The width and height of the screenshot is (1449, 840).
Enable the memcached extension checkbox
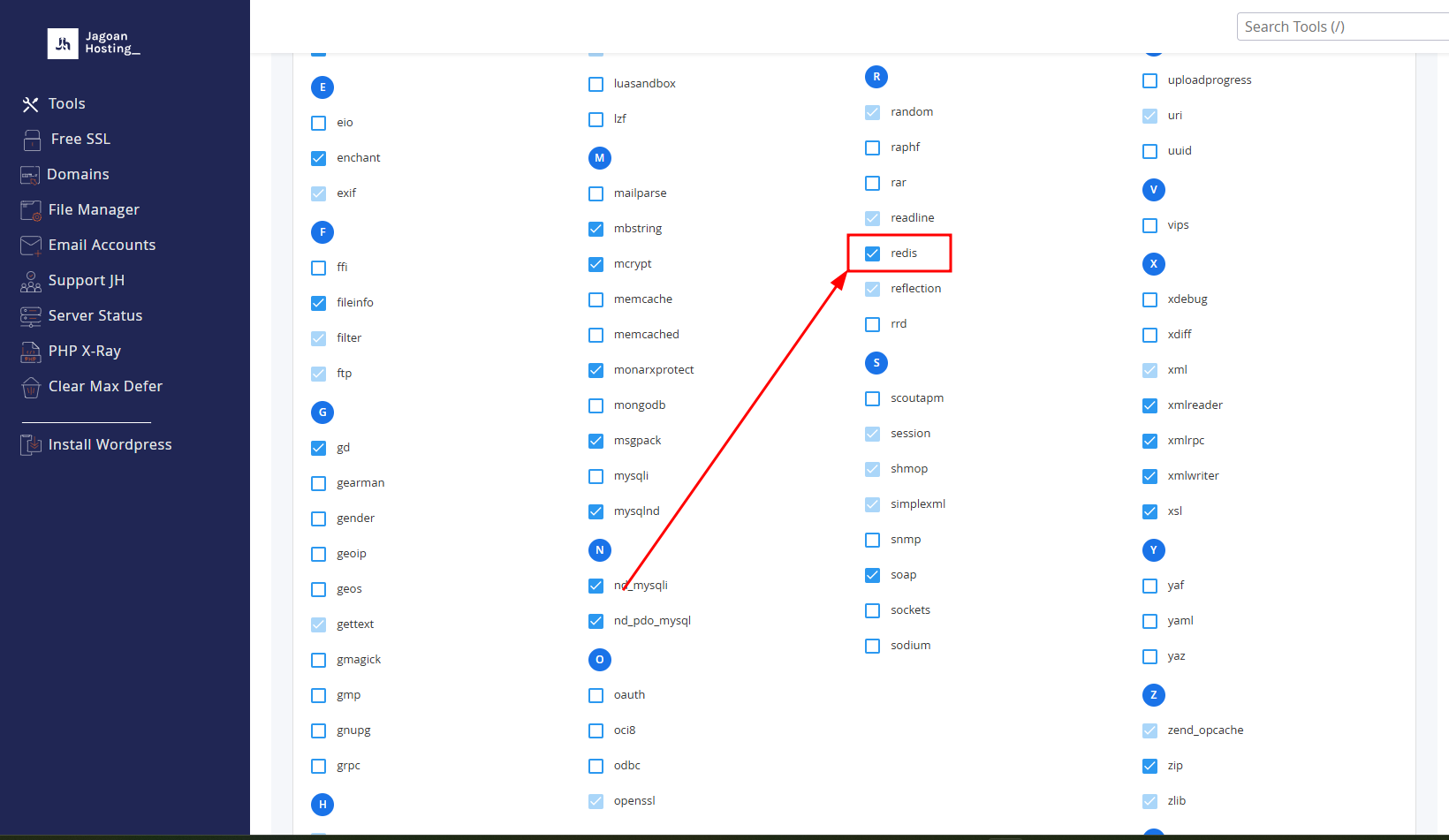tap(596, 335)
